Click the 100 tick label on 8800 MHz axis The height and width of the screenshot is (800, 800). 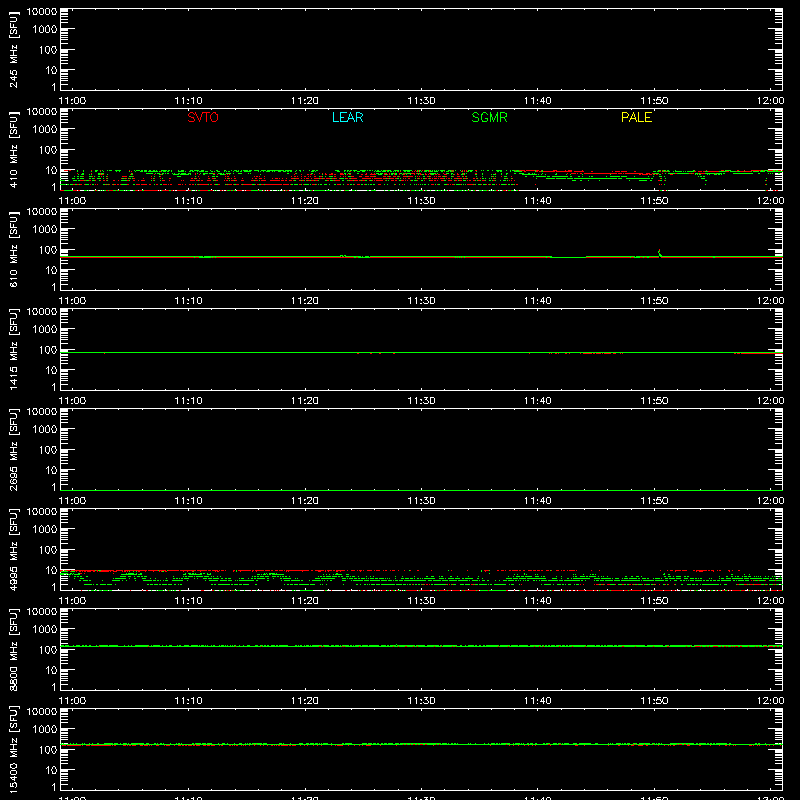[x=48, y=649]
